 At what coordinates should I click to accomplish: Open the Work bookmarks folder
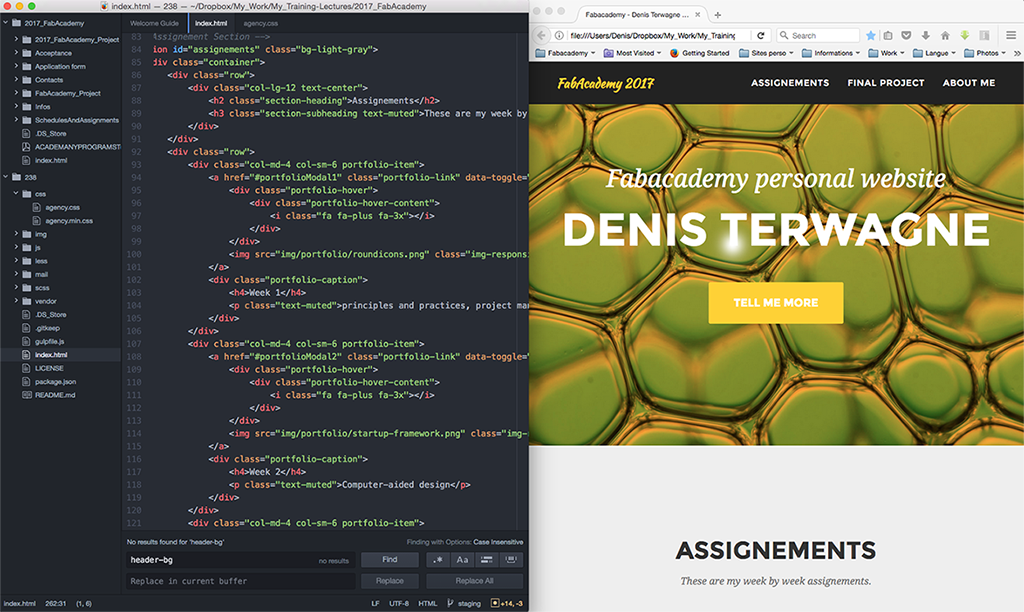point(887,53)
